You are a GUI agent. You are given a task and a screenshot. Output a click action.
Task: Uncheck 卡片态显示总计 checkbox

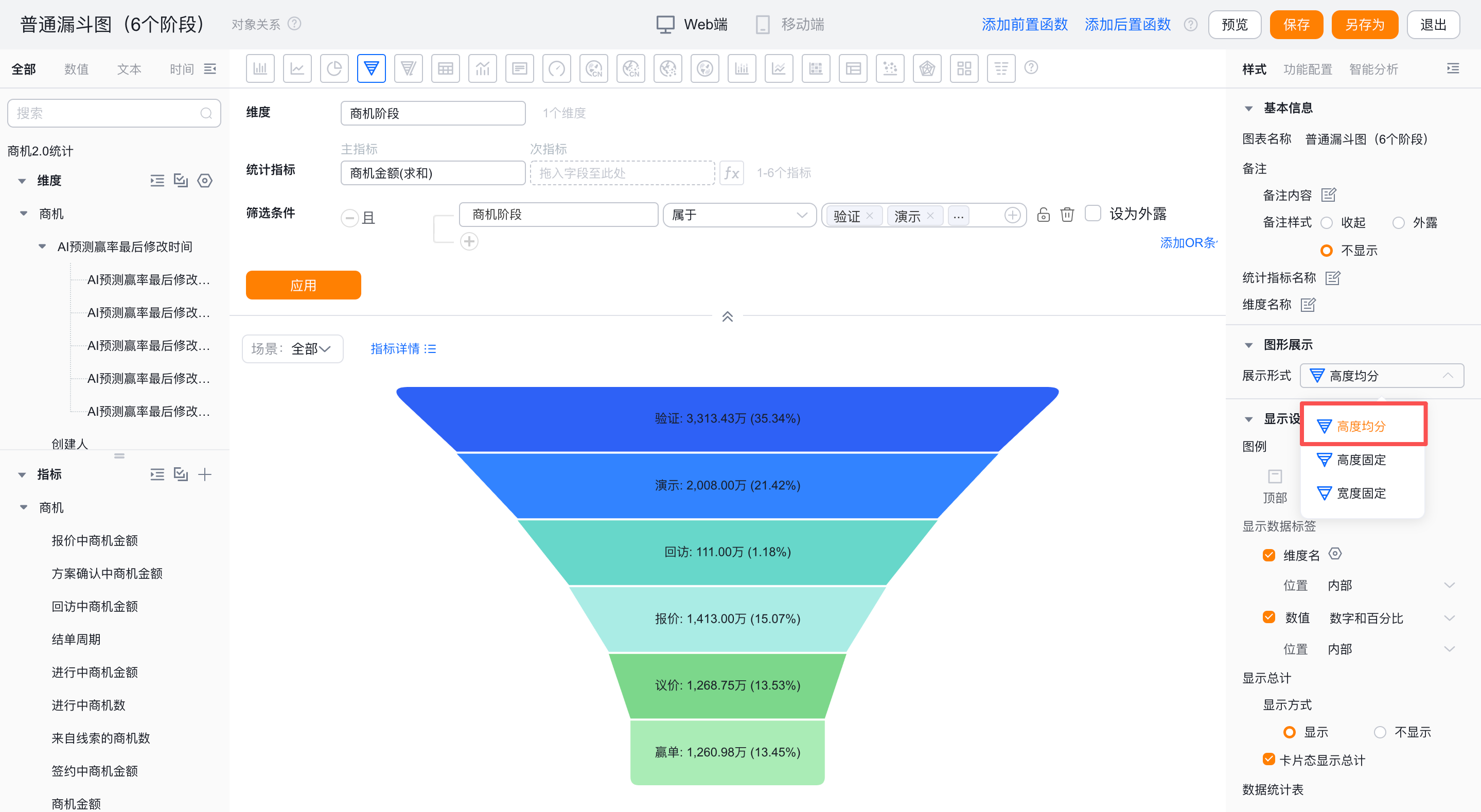[x=1269, y=759]
